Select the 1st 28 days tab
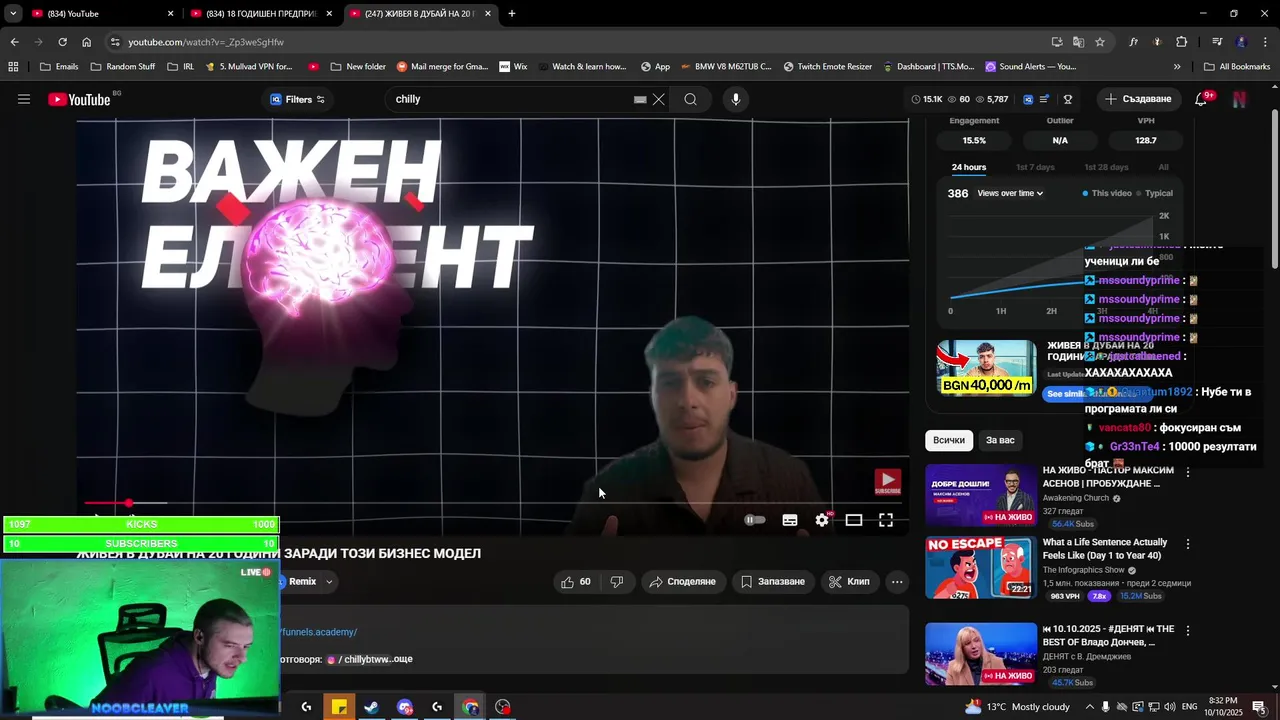This screenshot has height=720, width=1280. (1106, 167)
